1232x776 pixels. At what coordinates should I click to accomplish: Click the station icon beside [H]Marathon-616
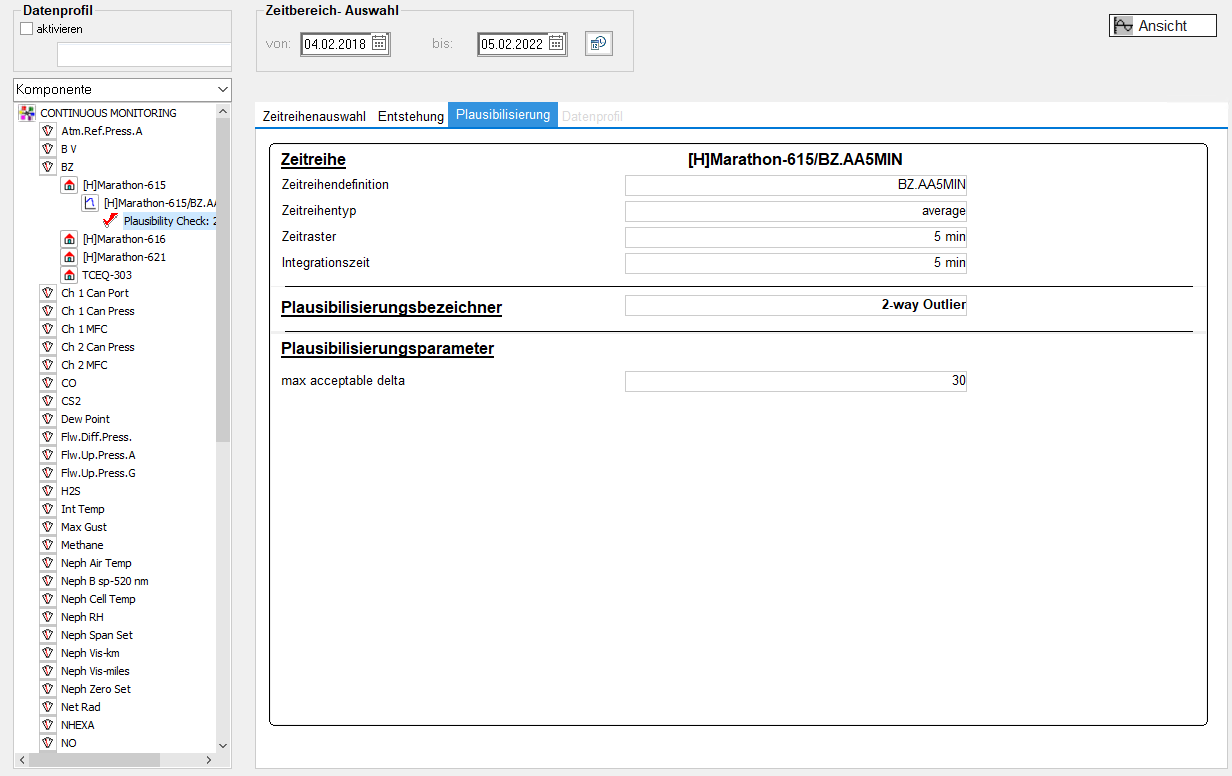pos(69,239)
